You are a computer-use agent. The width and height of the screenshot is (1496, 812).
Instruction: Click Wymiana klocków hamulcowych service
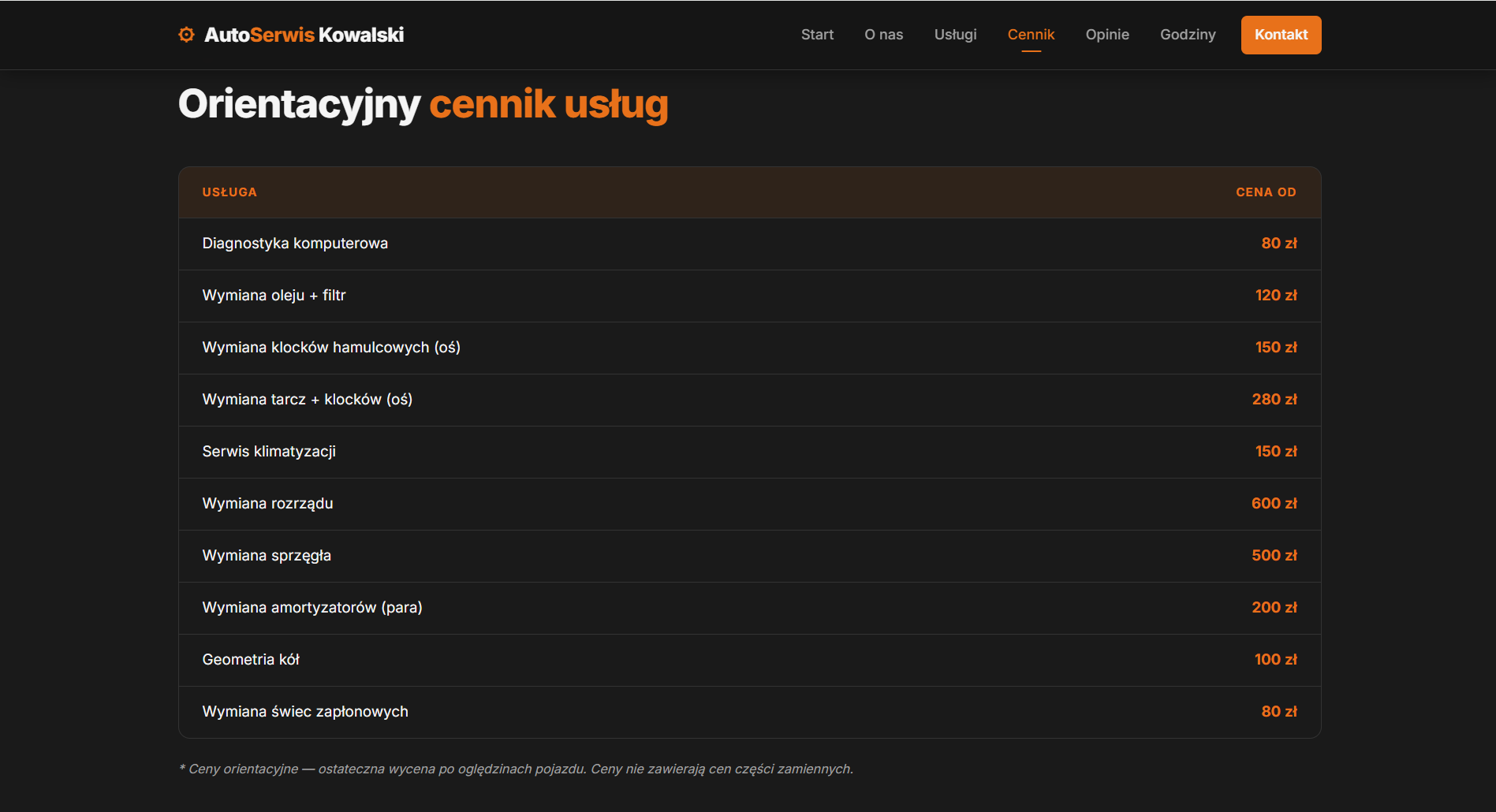pos(331,348)
